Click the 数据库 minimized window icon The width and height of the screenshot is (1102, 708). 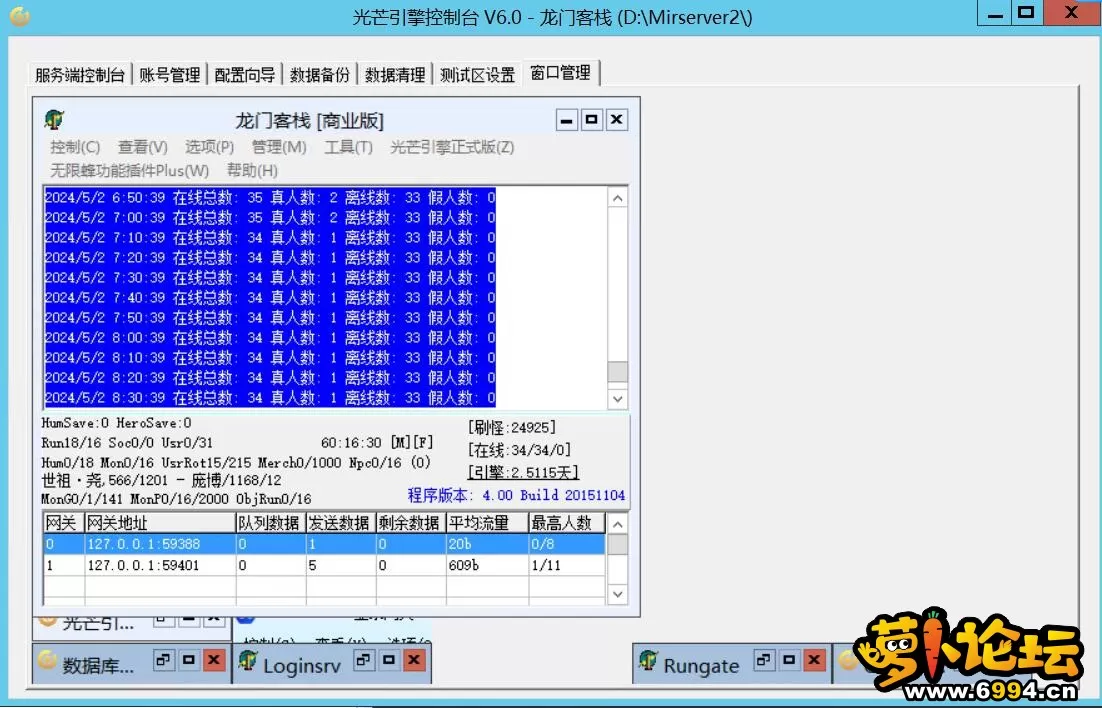(47, 660)
